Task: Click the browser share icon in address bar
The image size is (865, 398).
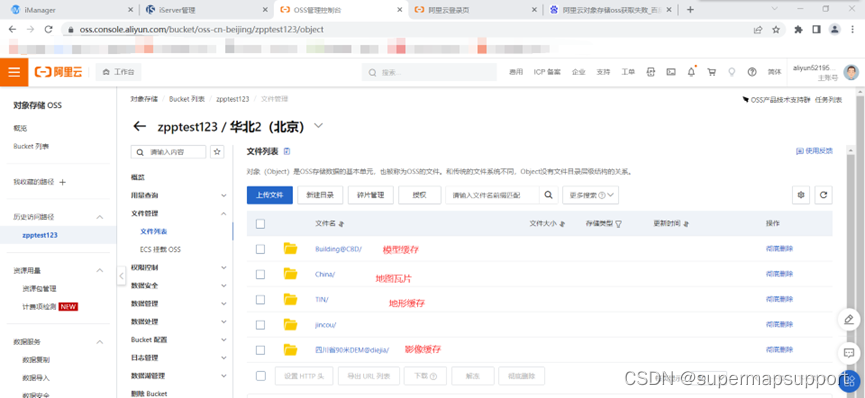Action: (758, 29)
